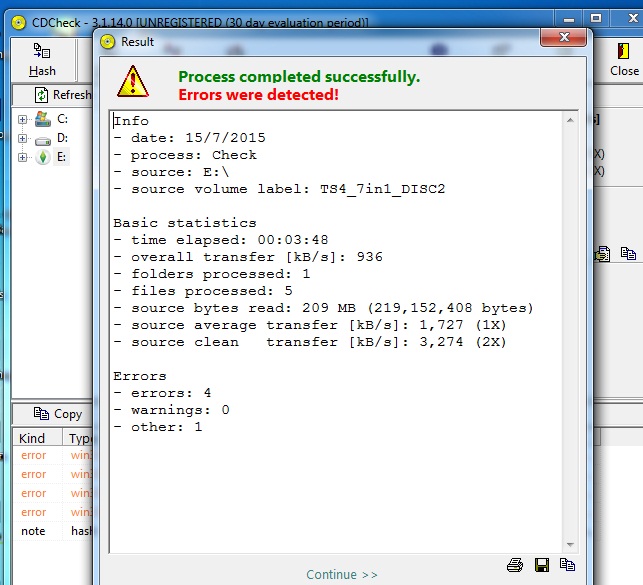Open the Refresh tab

[x=62, y=95]
